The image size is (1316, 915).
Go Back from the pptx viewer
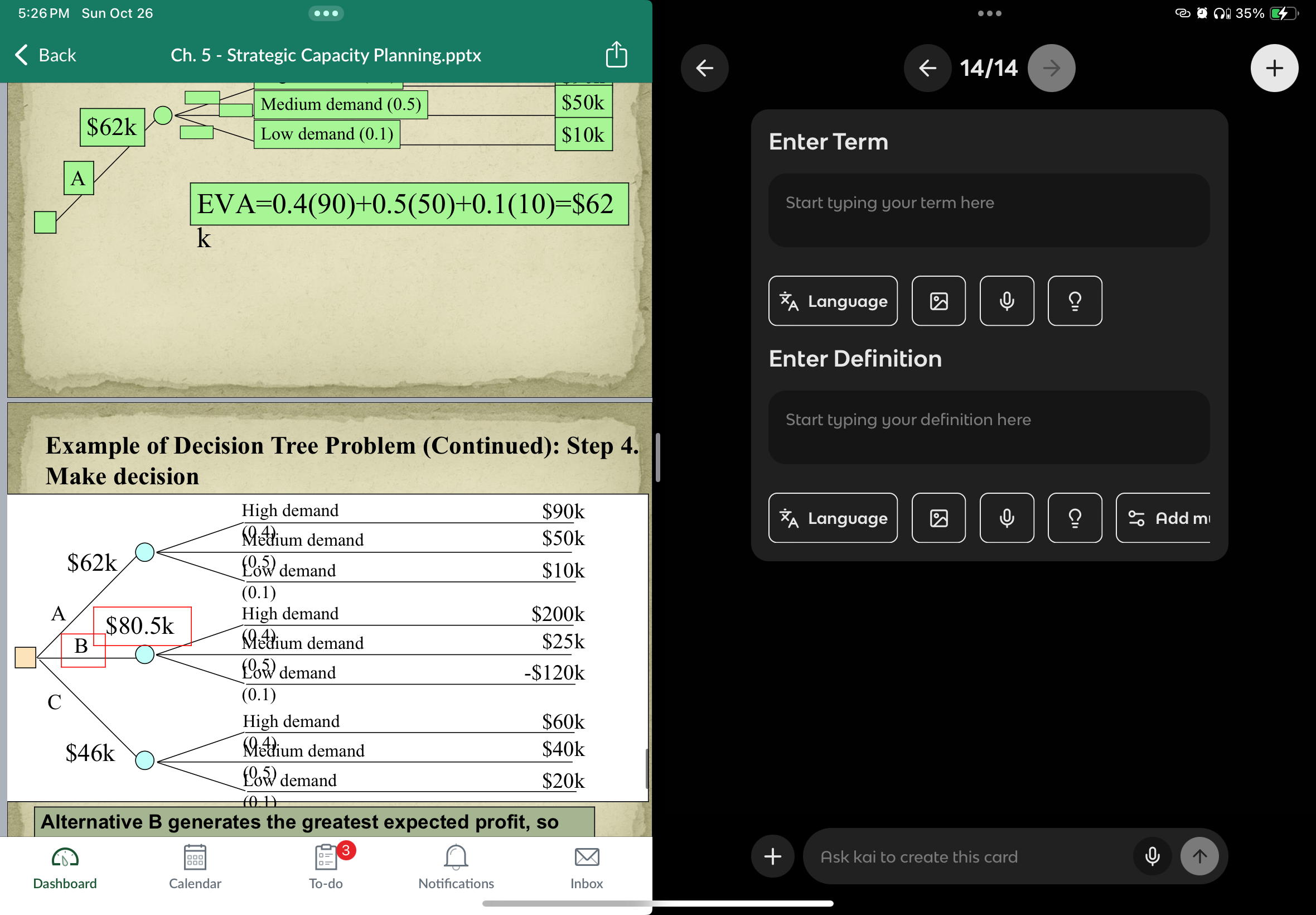45,55
